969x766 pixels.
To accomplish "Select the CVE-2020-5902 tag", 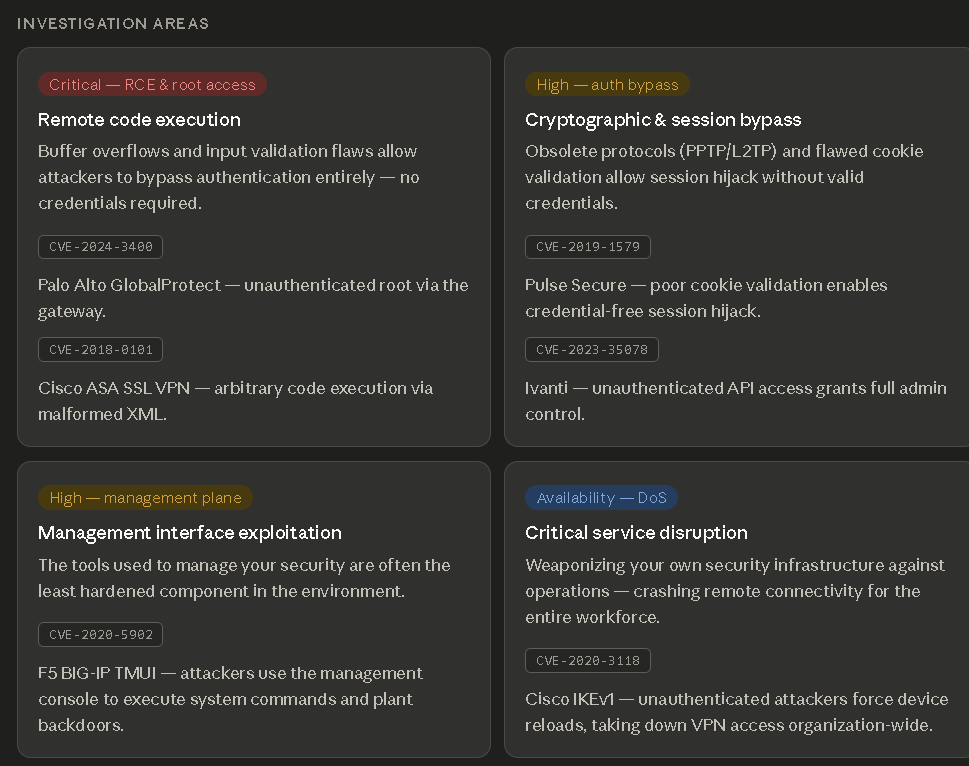I will (x=100, y=634).
